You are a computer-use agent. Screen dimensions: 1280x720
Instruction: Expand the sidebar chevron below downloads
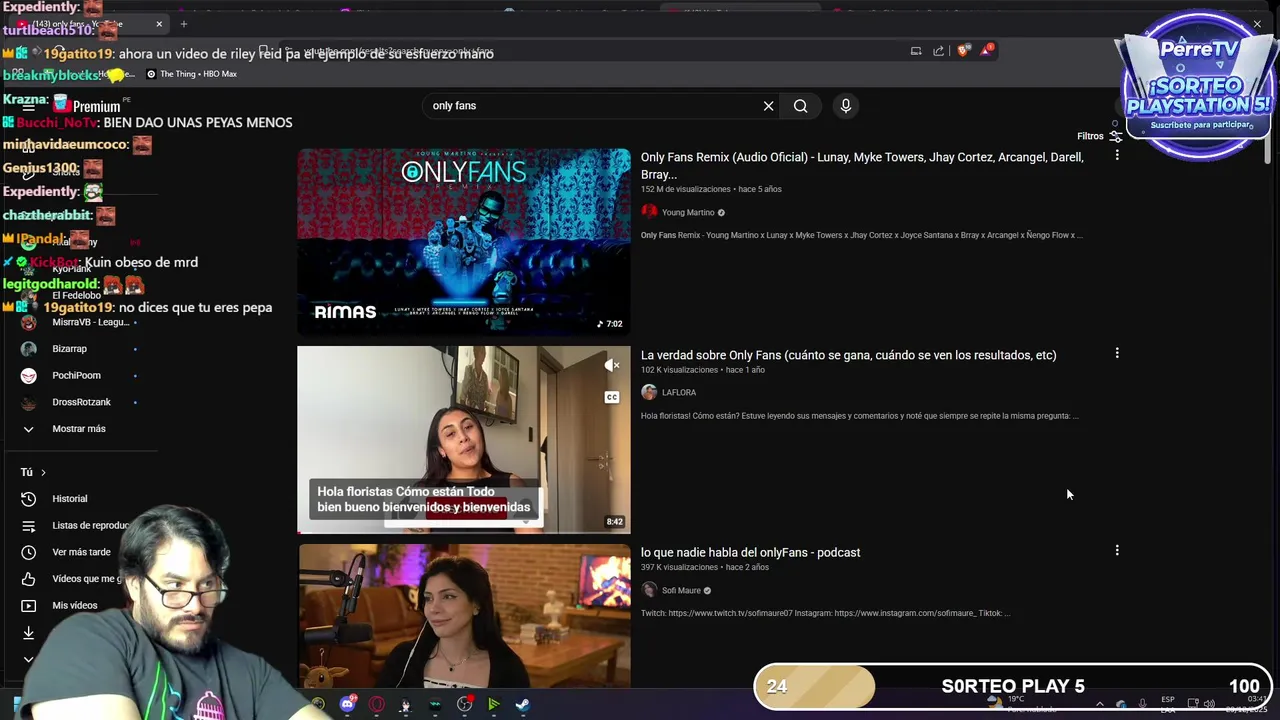[28, 659]
